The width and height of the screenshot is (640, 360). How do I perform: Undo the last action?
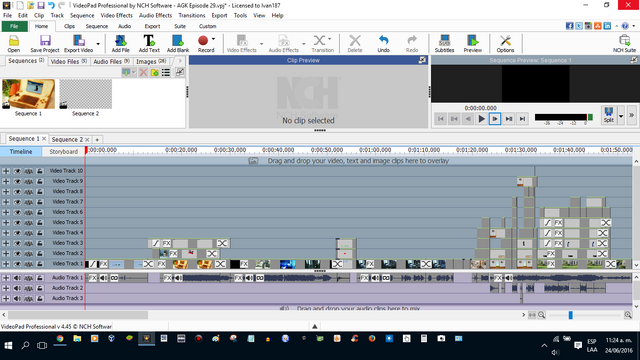coord(383,44)
